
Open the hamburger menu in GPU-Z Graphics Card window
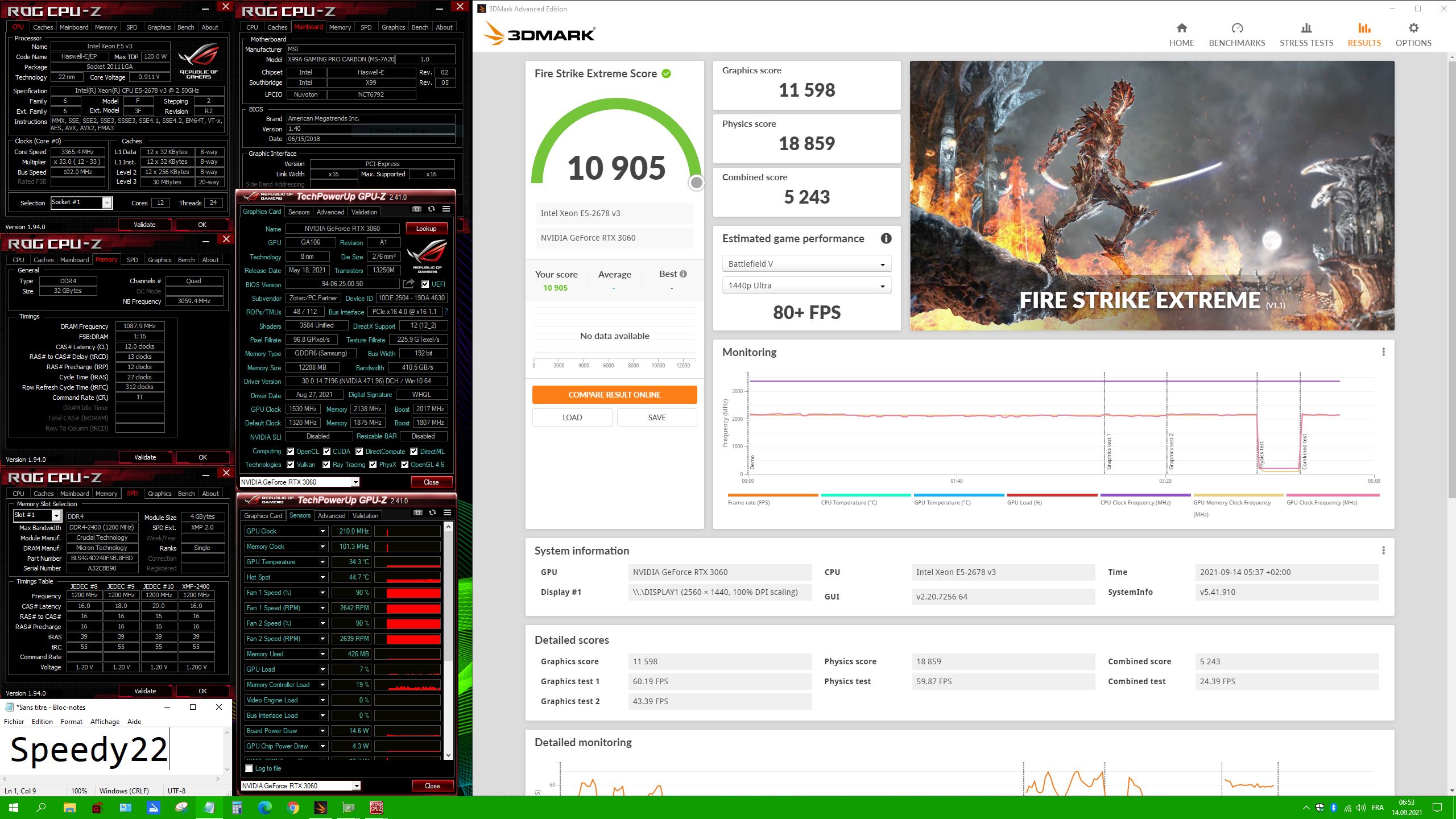446,209
